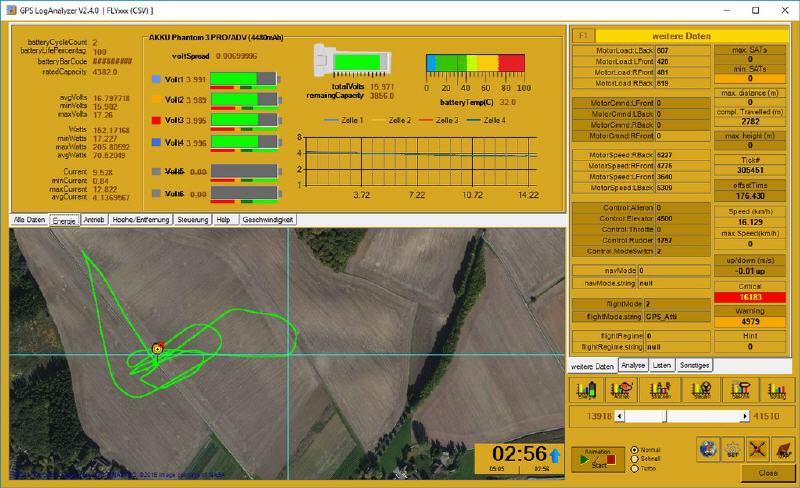This screenshot has height=488, width=800.
Task: Click the MotorSpeed:RBack value 5227
Action: 682,155
